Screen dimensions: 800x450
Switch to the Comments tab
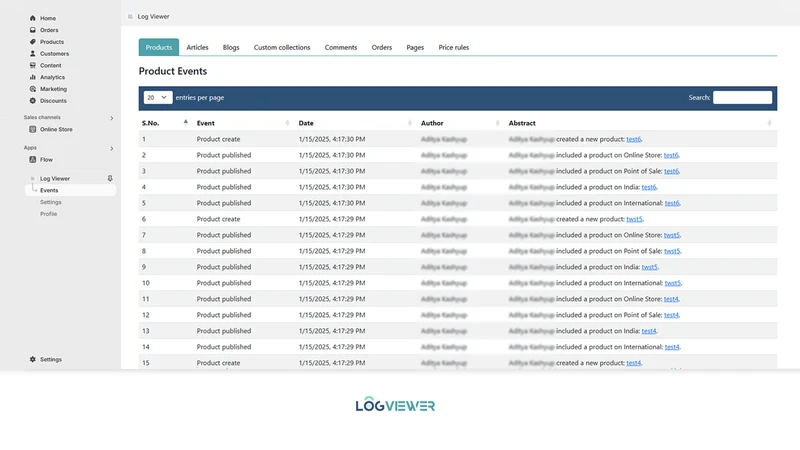(x=341, y=47)
